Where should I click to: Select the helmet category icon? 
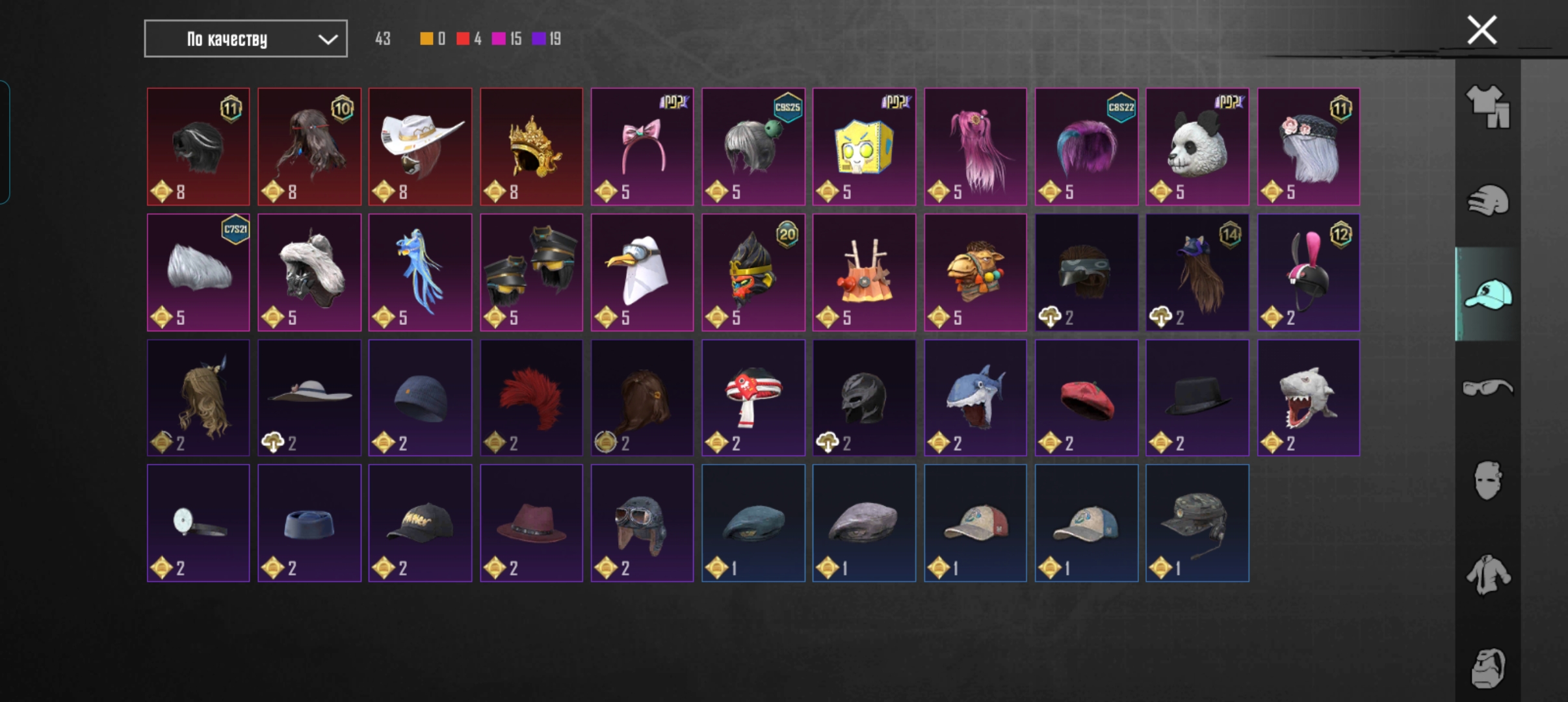[1488, 201]
